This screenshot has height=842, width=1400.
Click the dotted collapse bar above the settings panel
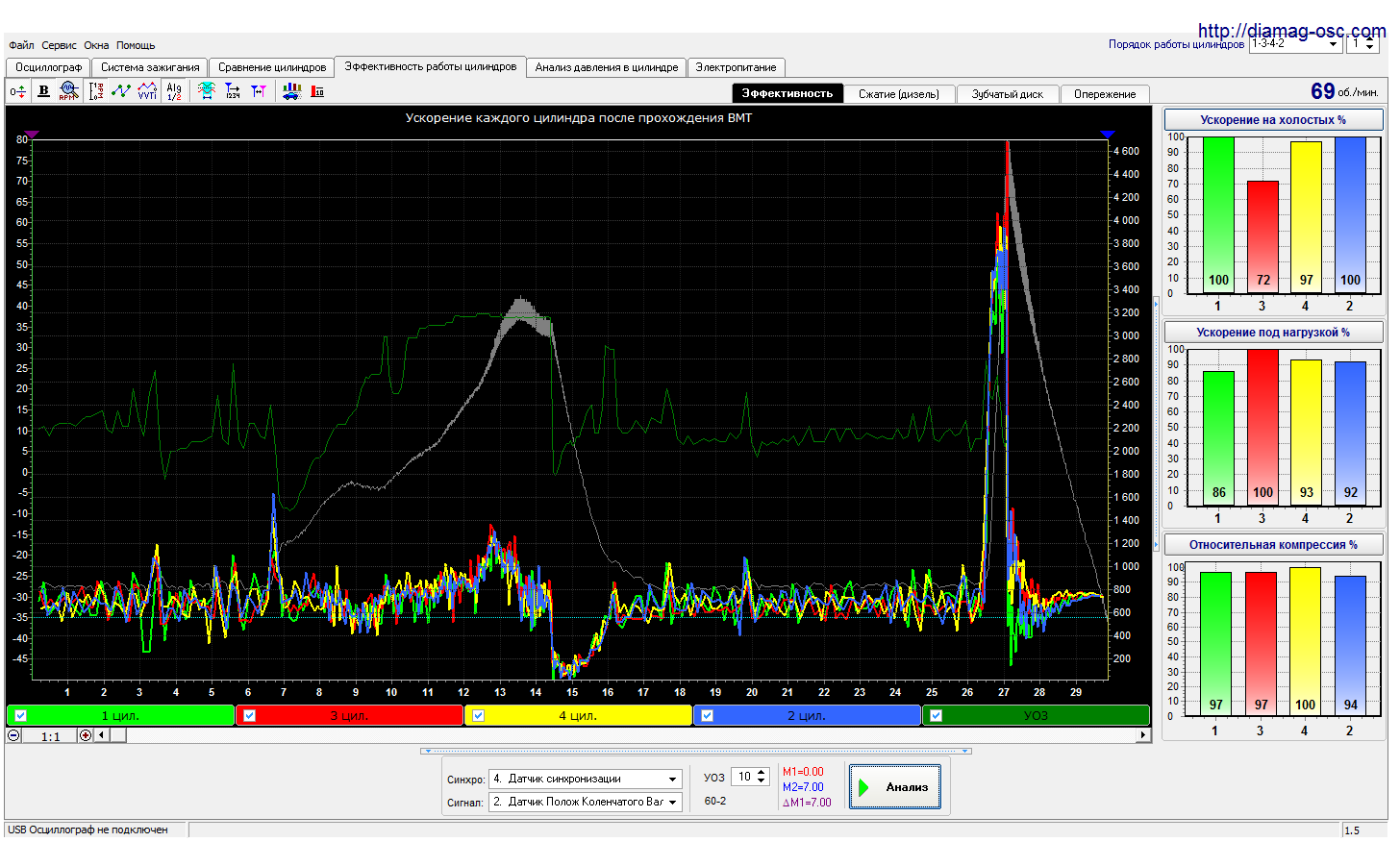pos(696,751)
